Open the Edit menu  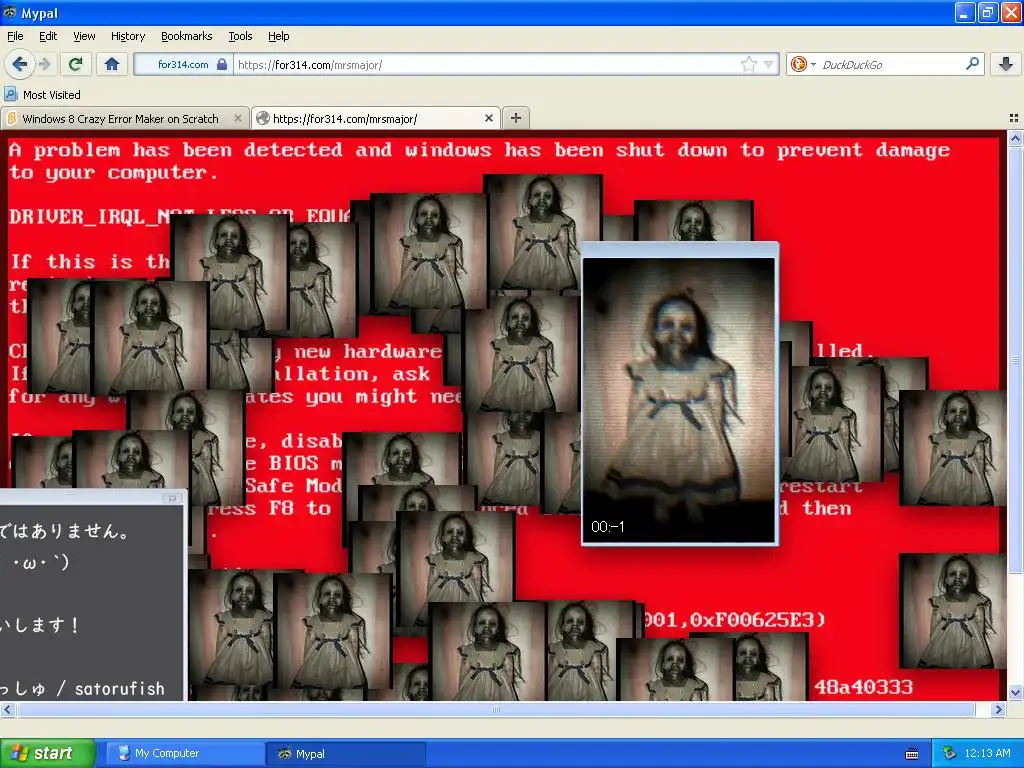tap(48, 36)
